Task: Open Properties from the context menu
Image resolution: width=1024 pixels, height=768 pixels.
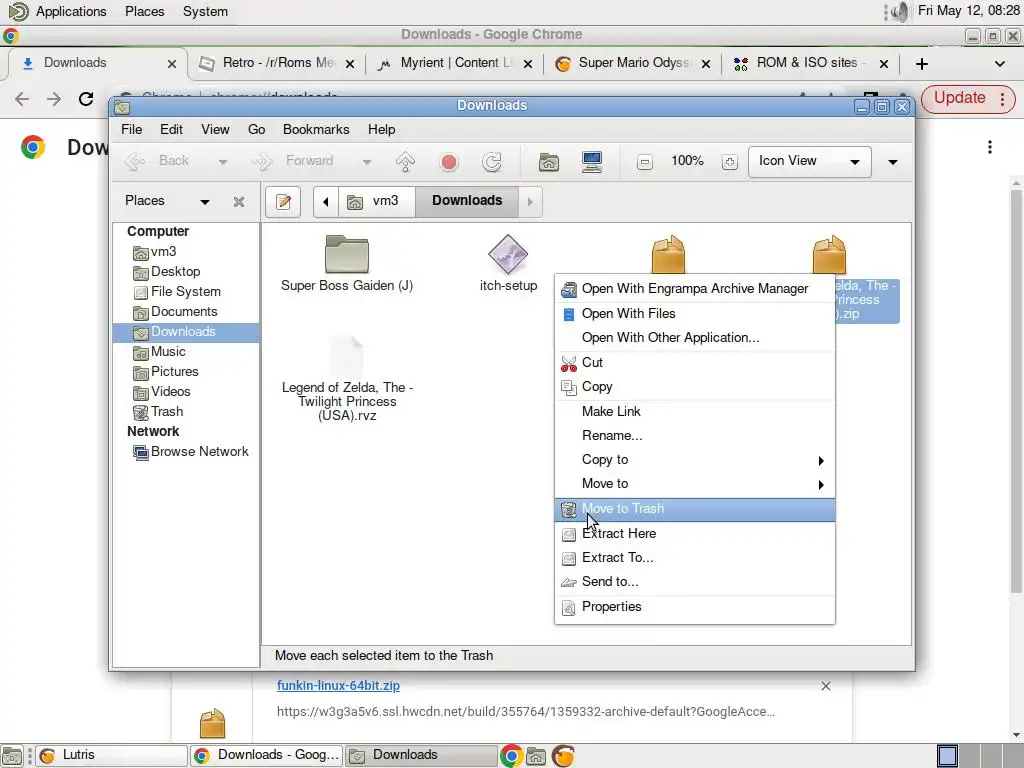Action: pos(695,607)
